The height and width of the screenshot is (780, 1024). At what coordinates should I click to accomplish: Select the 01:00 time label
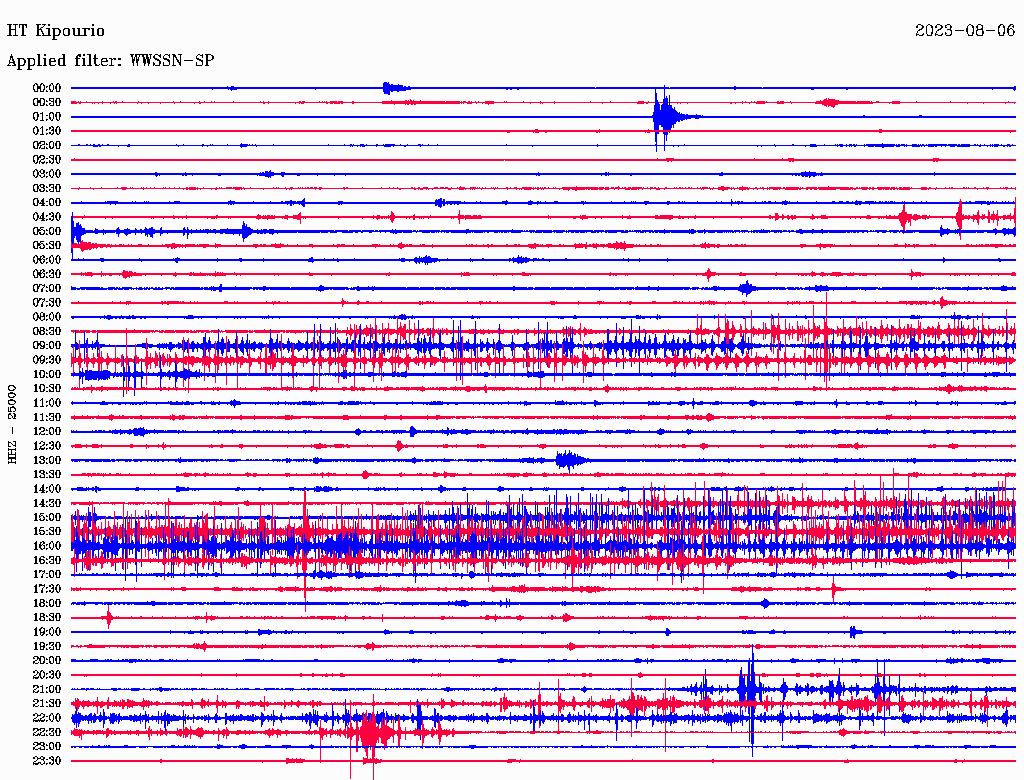(47, 117)
